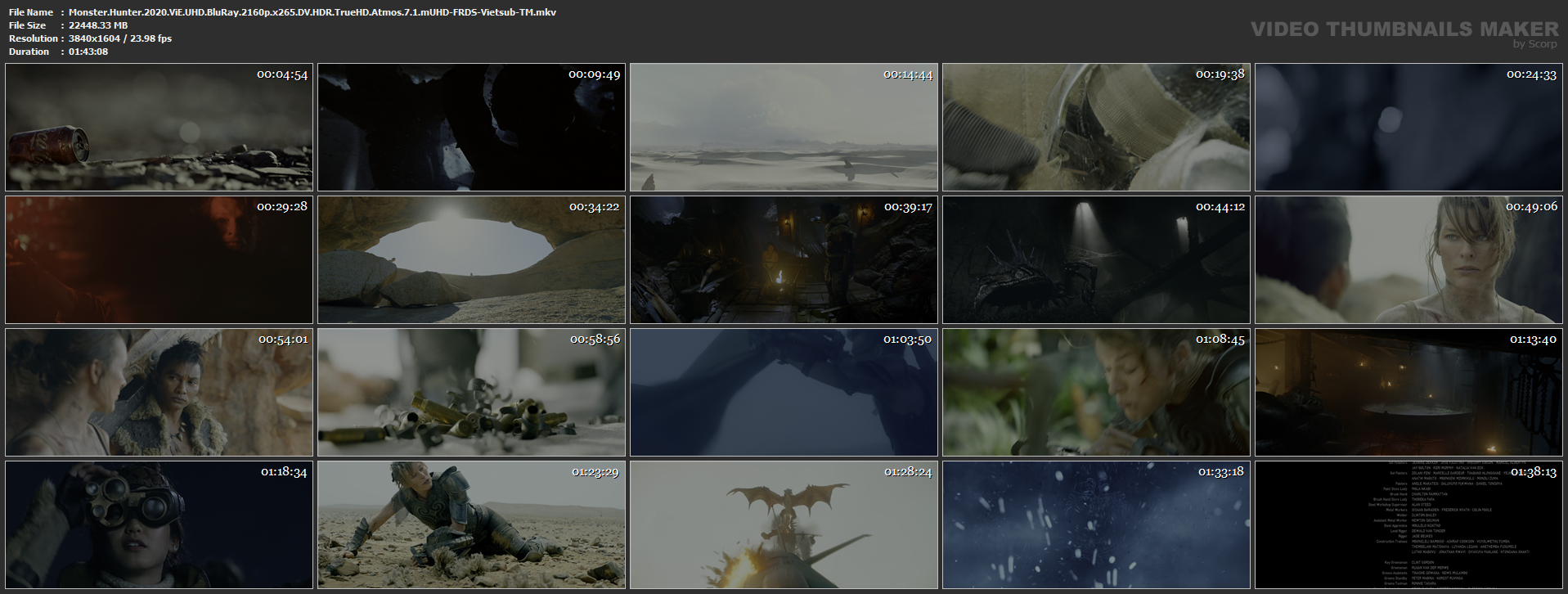Click the file name Monster.Hunter.2020 mkv text
Image resolution: width=1568 pixels, height=594 pixels.
(312, 12)
